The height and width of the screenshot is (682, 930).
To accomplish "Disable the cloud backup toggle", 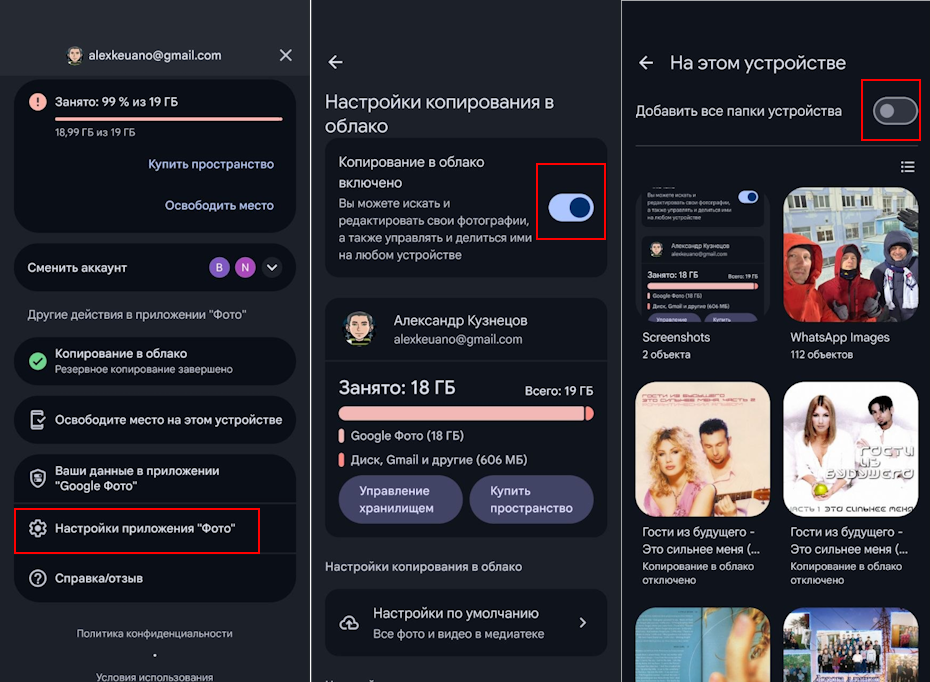I will [571, 208].
